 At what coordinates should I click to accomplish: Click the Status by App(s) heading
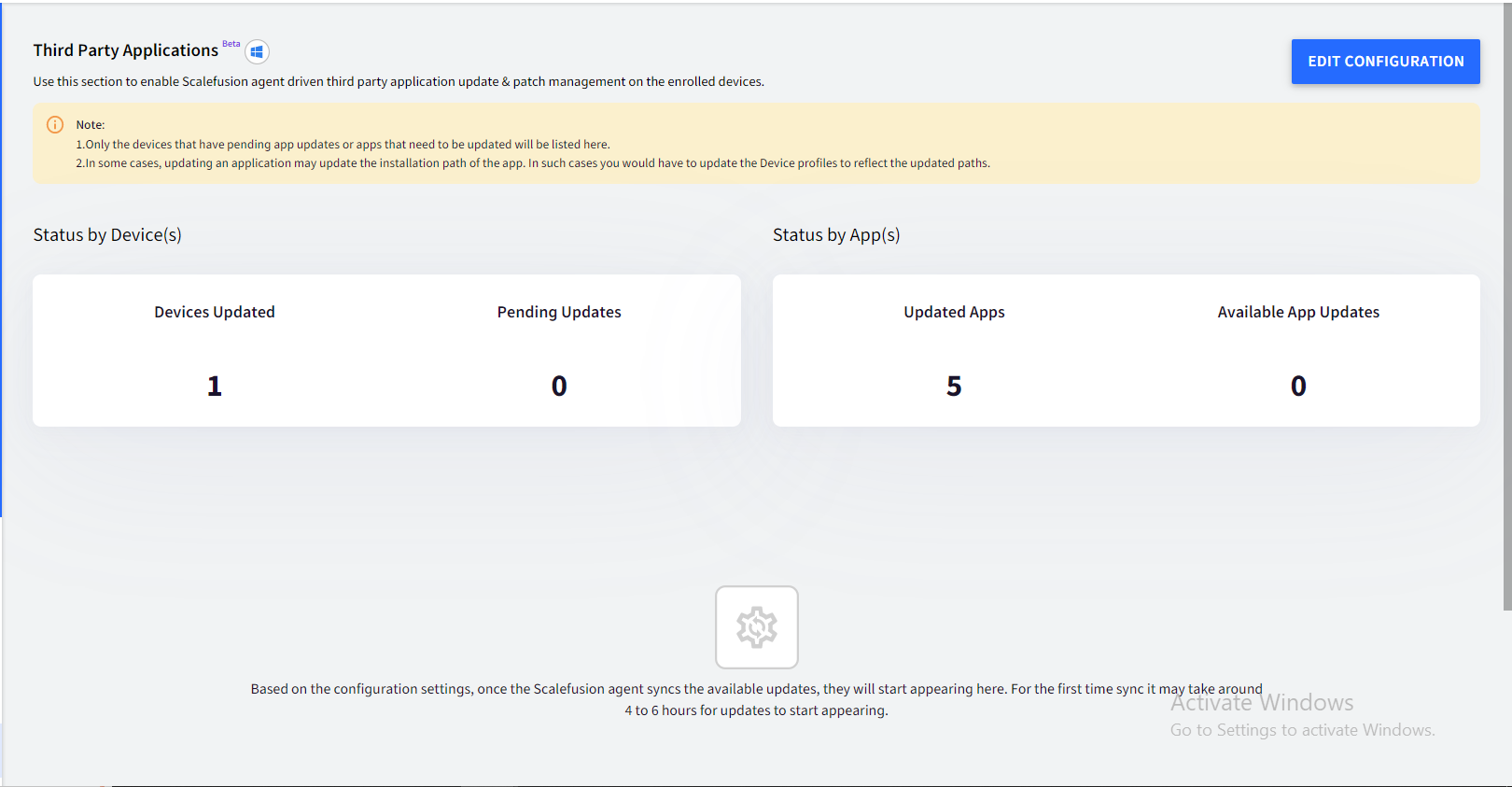click(x=836, y=235)
